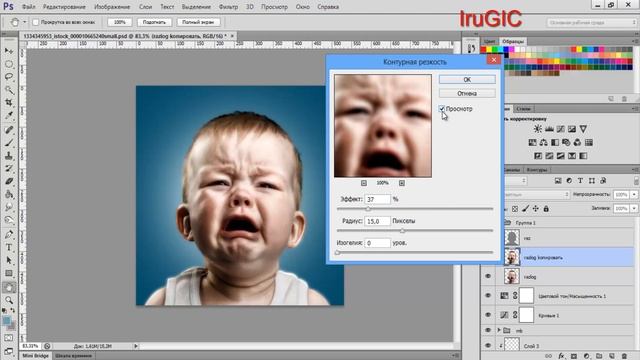This screenshot has width=640, height=360.
Task: Open the Hand tool preset picker arrow
Action: (x=24, y=22)
